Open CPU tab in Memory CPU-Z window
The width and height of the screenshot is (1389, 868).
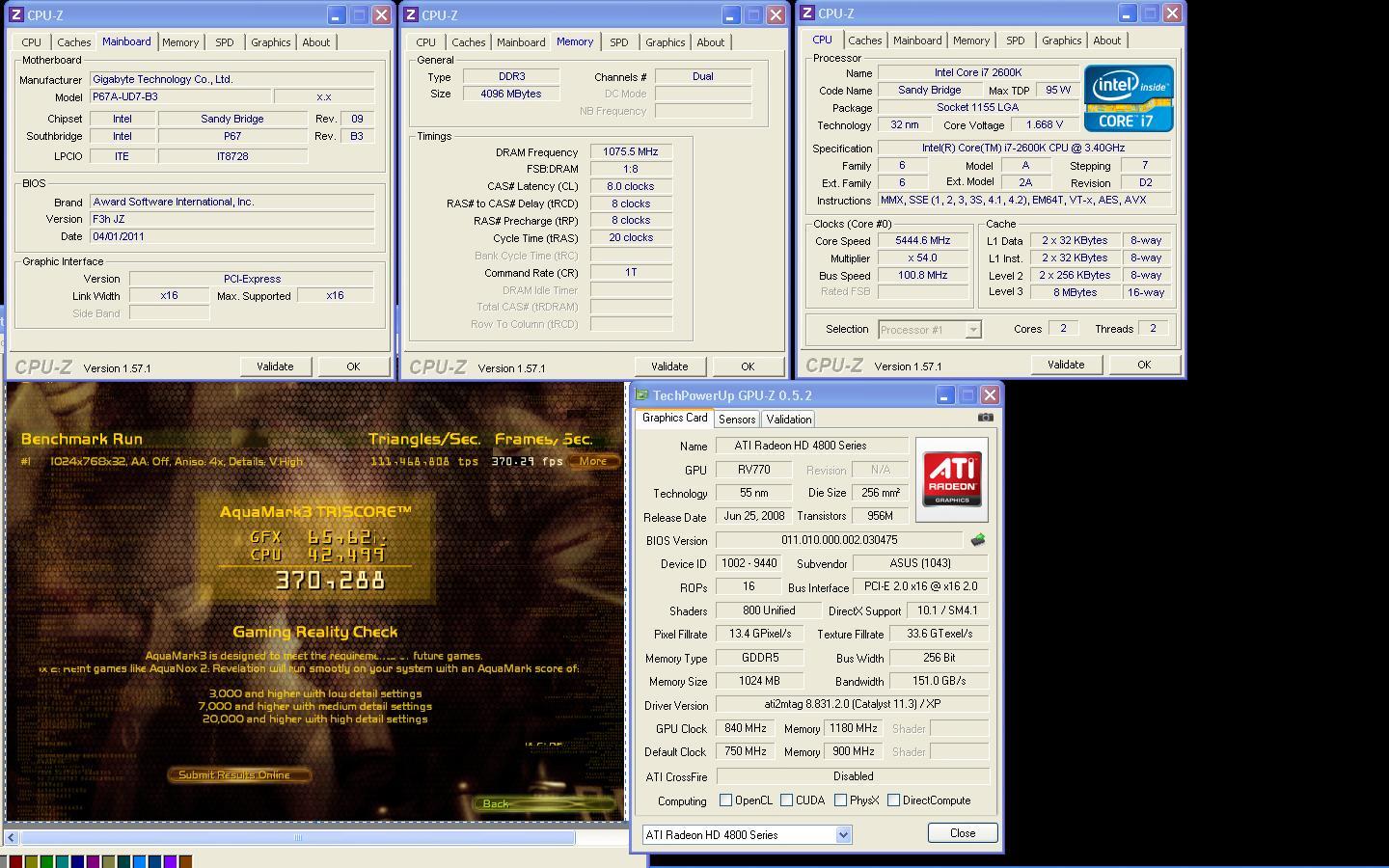point(426,42)
